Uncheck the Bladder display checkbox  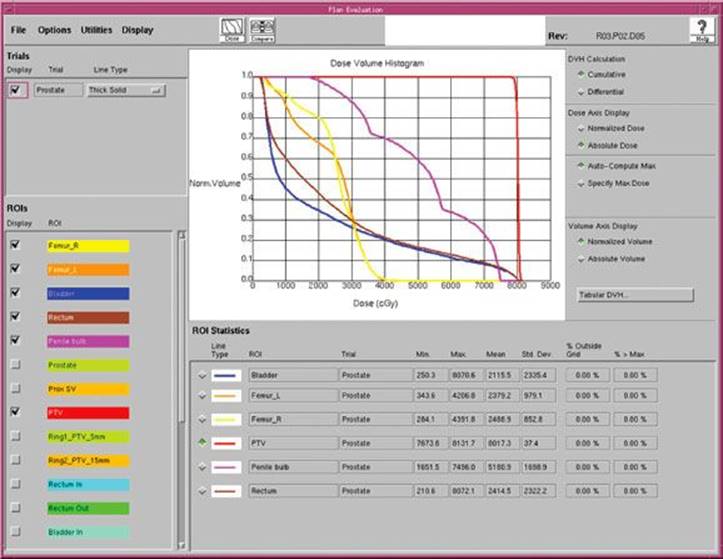tap(15, 292)
